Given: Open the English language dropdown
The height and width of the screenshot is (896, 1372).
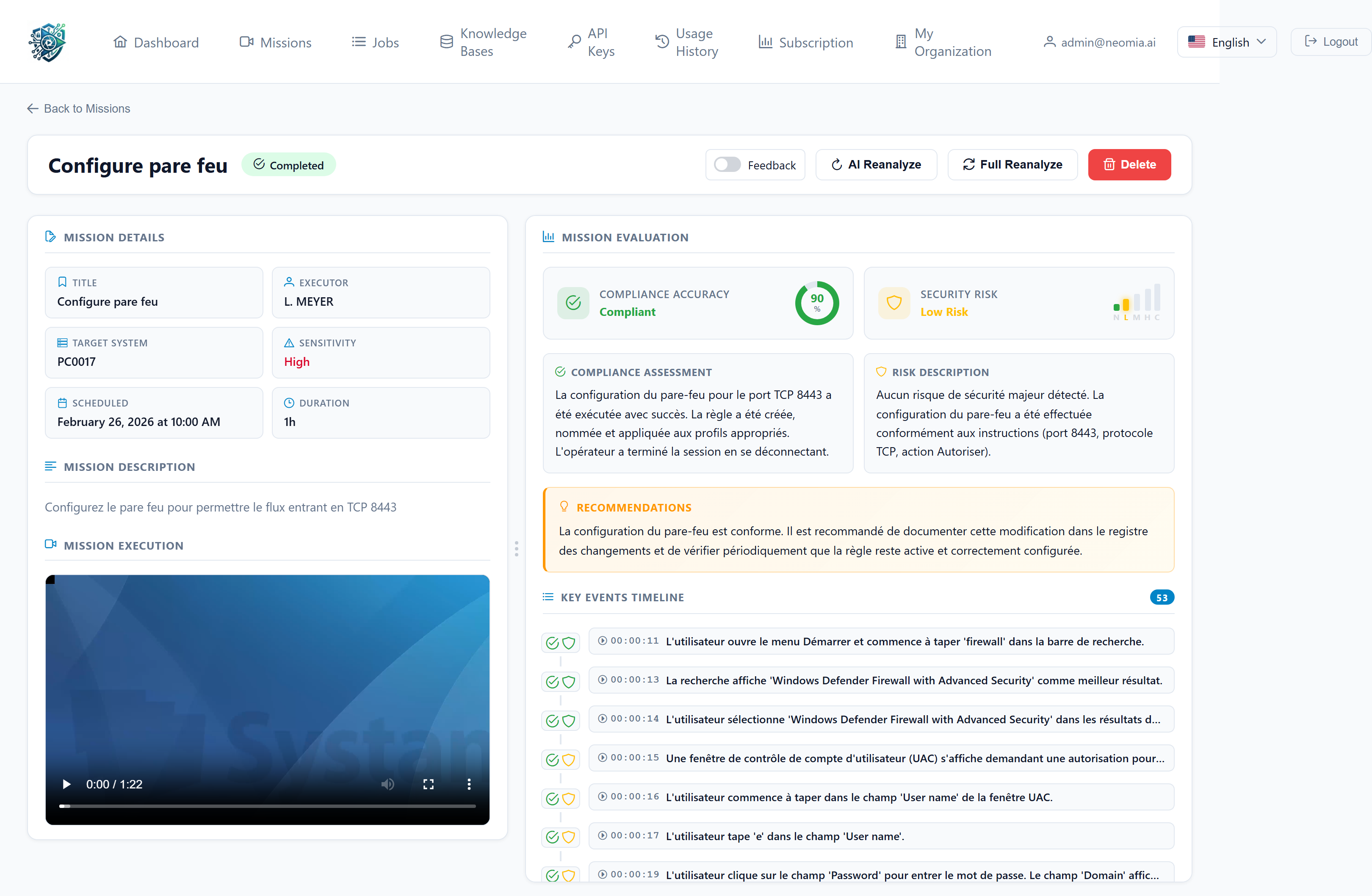Looking at the screenshot, I should coord(1227,42).
